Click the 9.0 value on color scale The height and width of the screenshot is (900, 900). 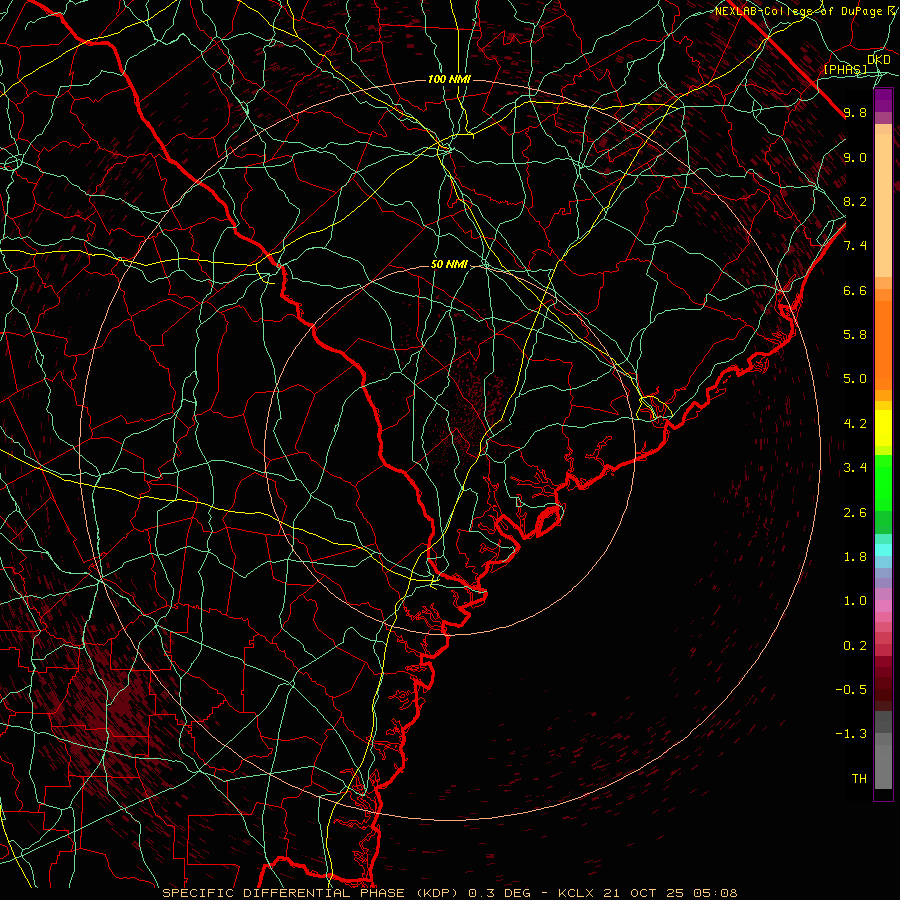(x=855, y=157)
